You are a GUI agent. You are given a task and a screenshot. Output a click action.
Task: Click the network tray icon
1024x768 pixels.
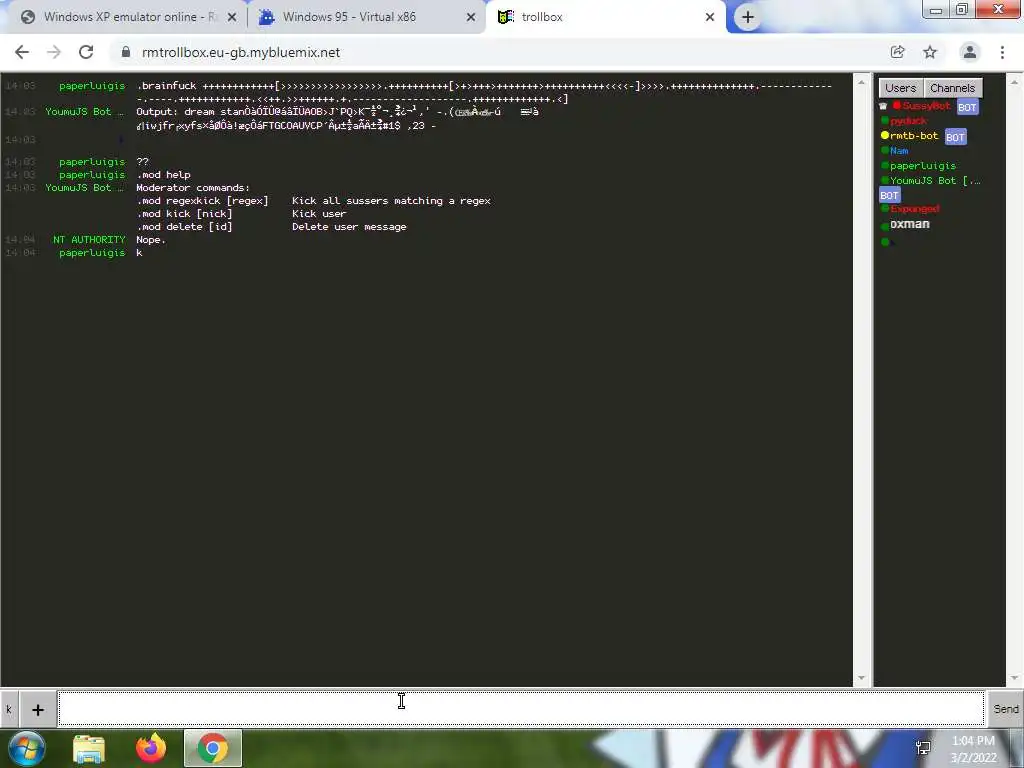(923, 748)
